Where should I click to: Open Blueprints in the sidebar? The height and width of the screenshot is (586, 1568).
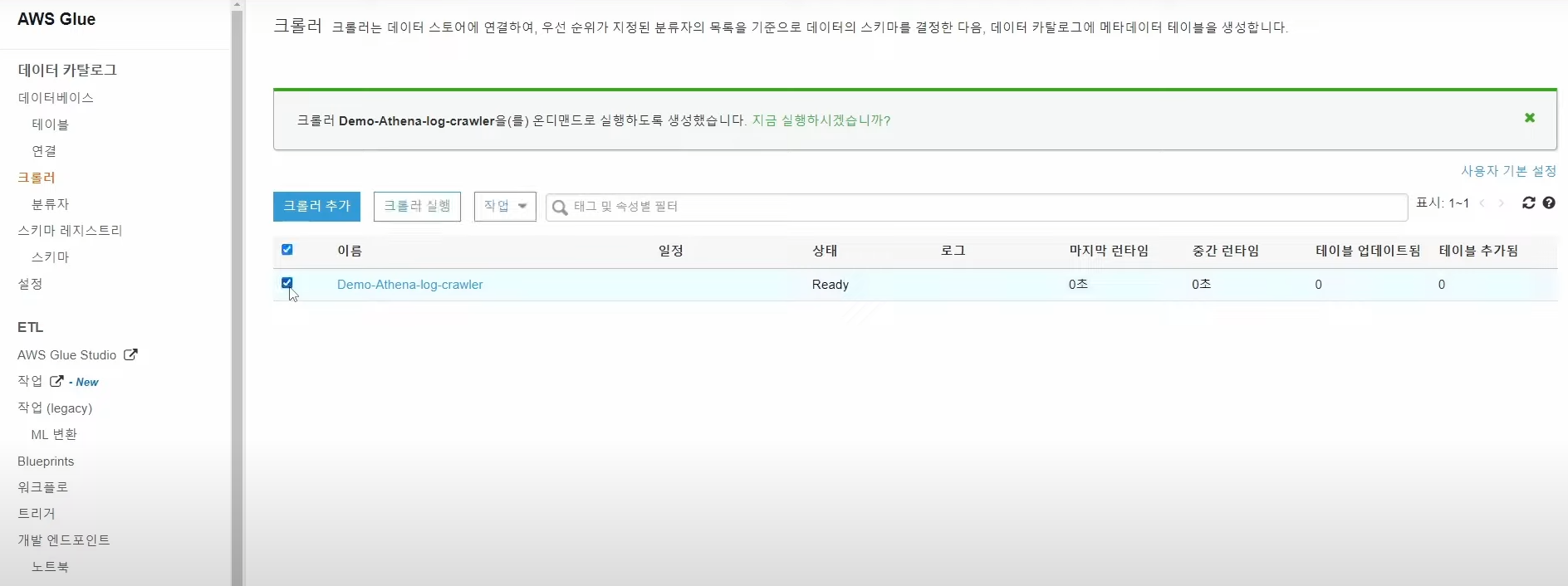coord(46,461)
